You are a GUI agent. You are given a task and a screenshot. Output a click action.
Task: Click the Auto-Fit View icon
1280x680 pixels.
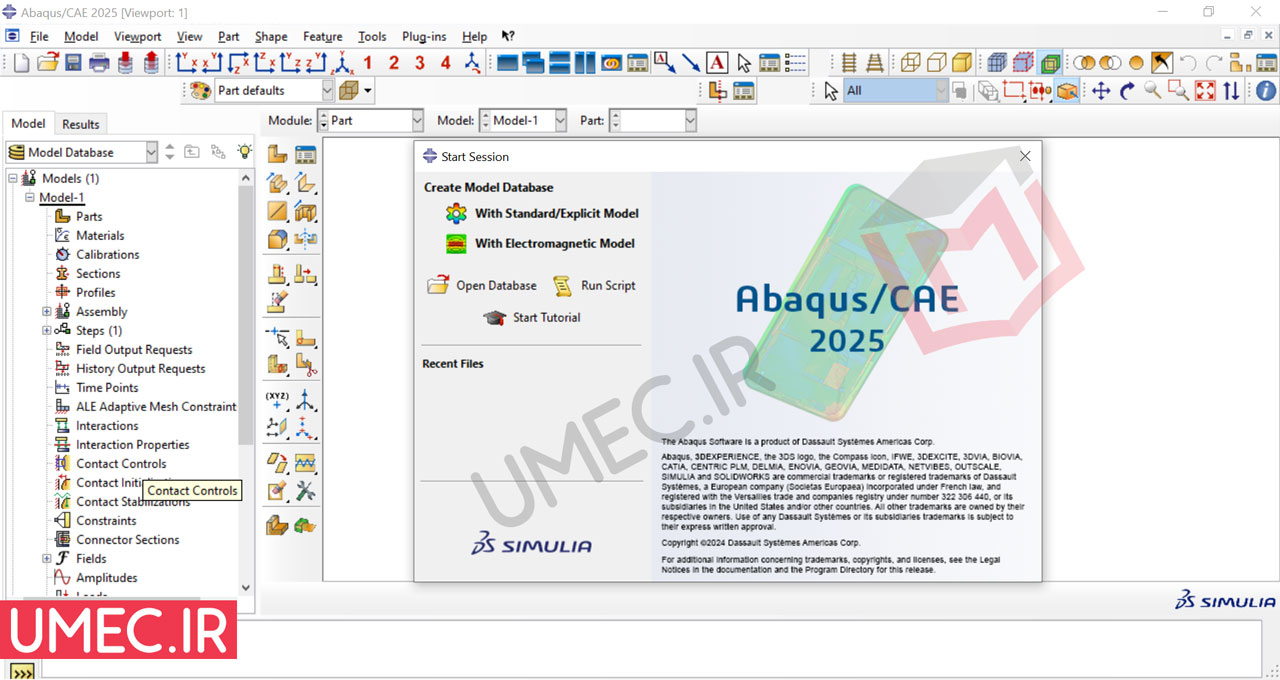tap(1205, 89)
